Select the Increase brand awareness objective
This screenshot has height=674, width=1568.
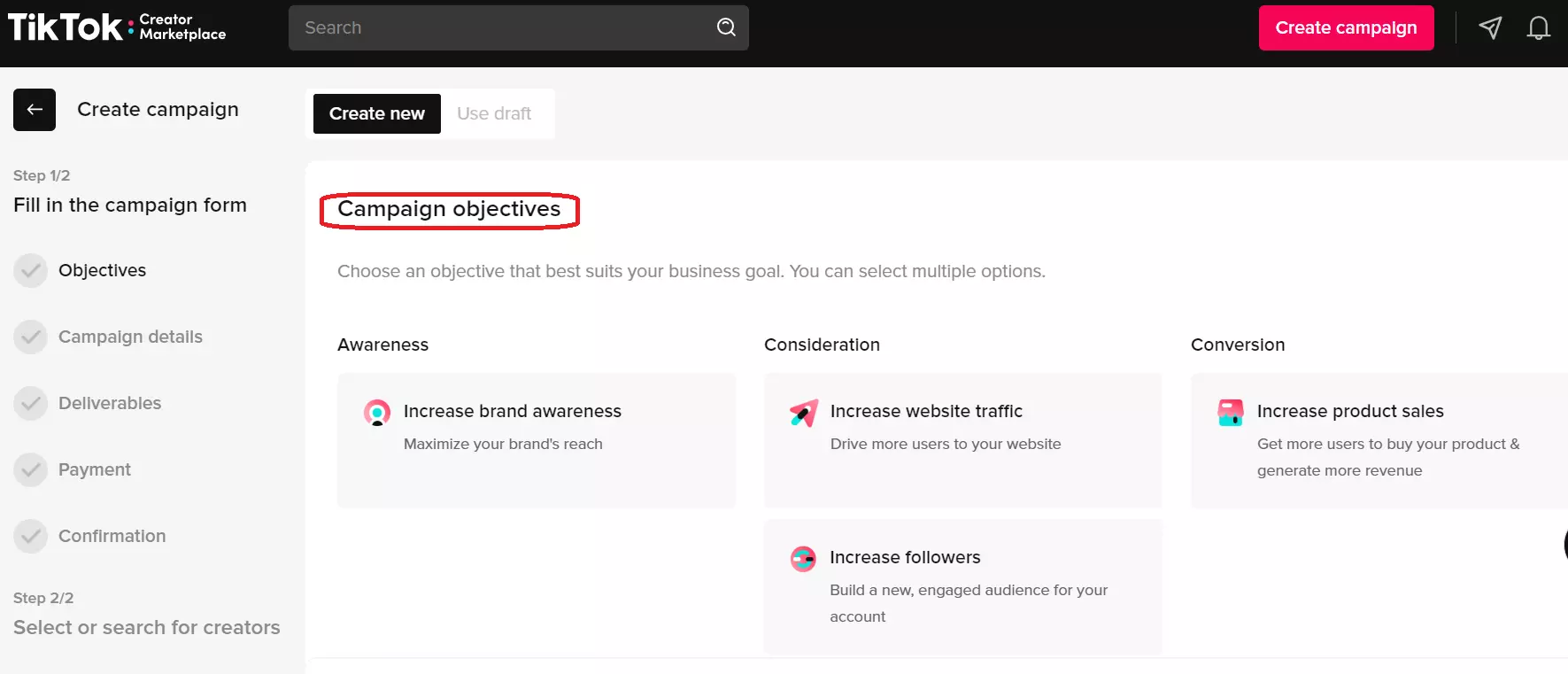click(536, 440)
